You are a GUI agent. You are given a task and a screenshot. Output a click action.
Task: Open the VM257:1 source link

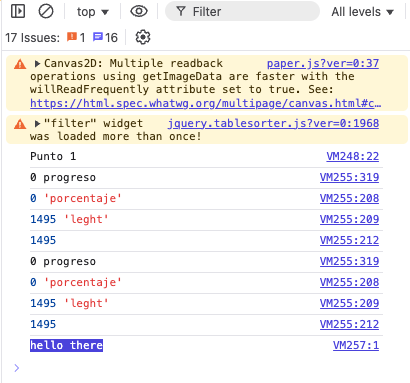tap(356, 345)
